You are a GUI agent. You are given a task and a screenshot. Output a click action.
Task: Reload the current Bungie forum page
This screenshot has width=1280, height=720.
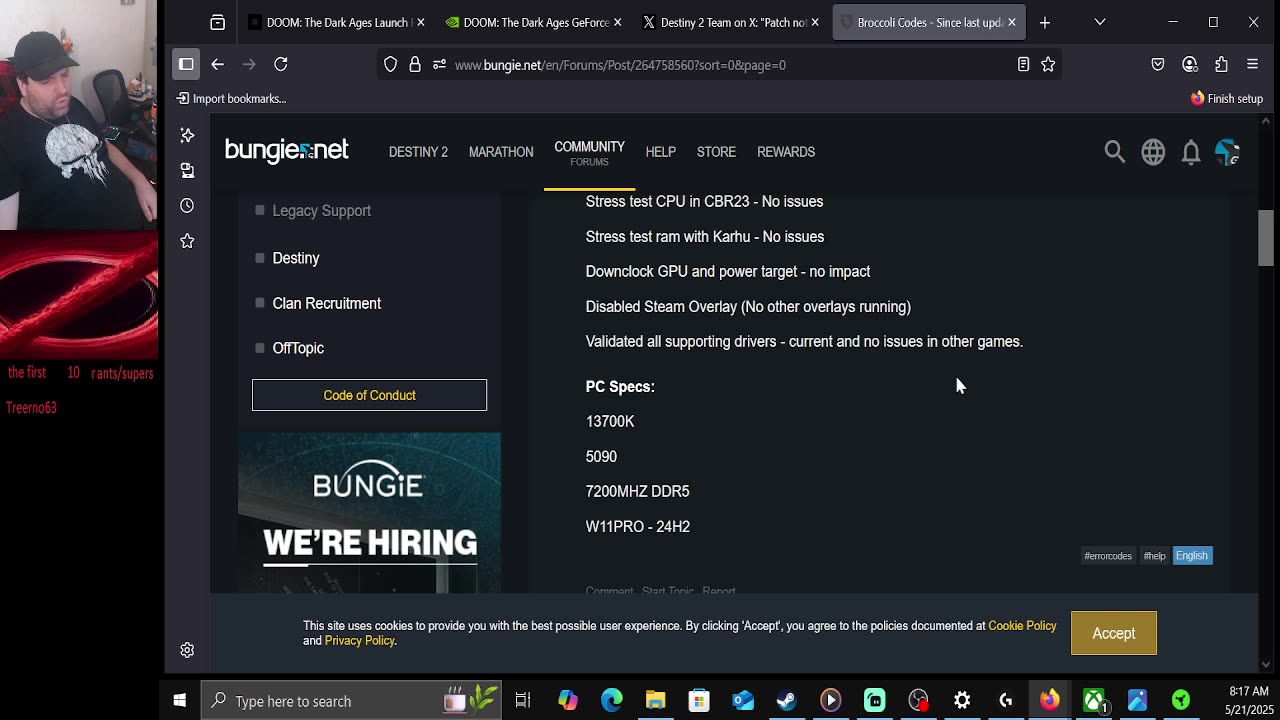281,64
